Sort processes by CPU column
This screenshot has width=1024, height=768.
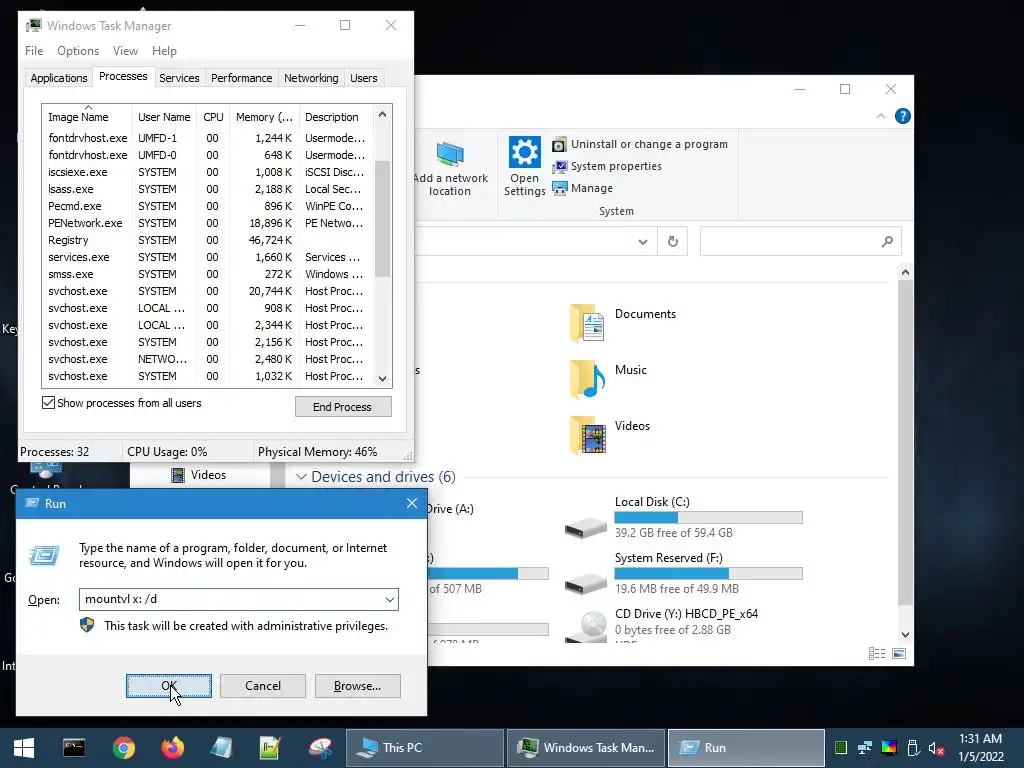click(x=214, y=117)
